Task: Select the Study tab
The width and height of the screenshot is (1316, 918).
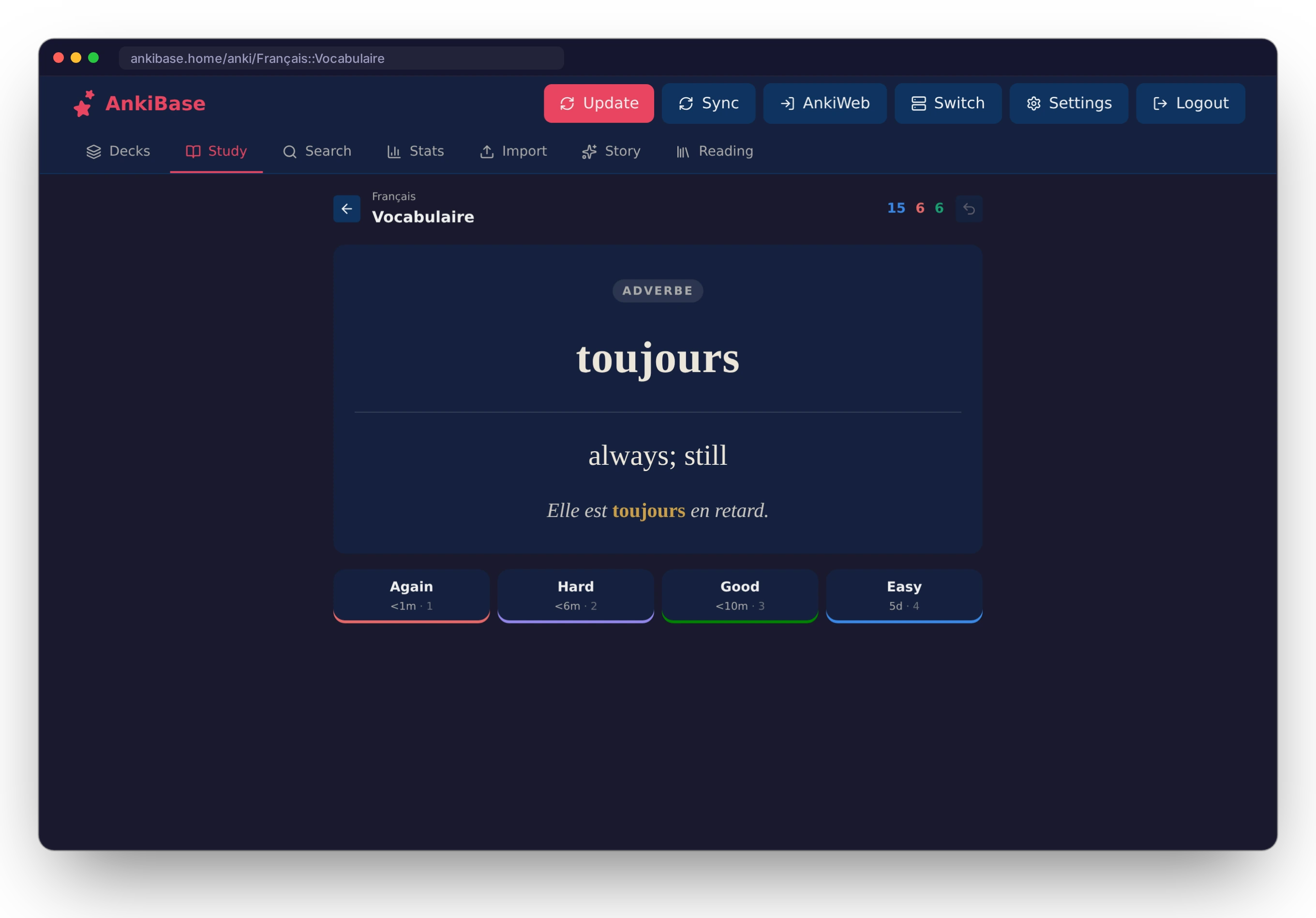Action: tap(216, 151)
